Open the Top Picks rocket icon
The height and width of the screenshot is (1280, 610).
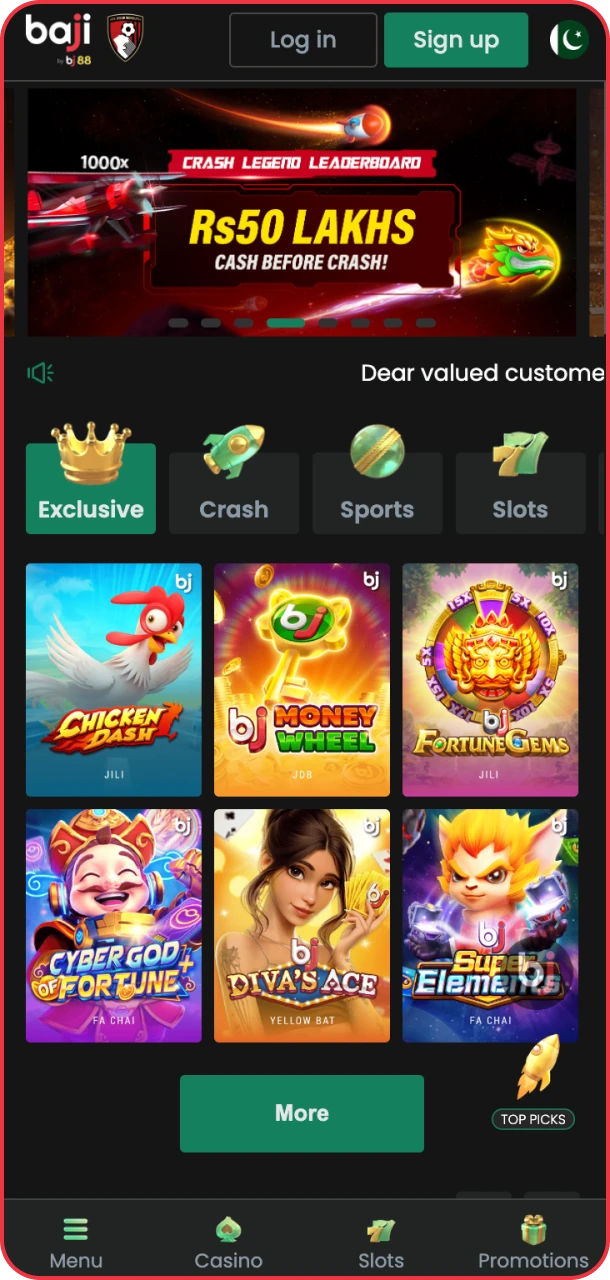pos(537,1066)
